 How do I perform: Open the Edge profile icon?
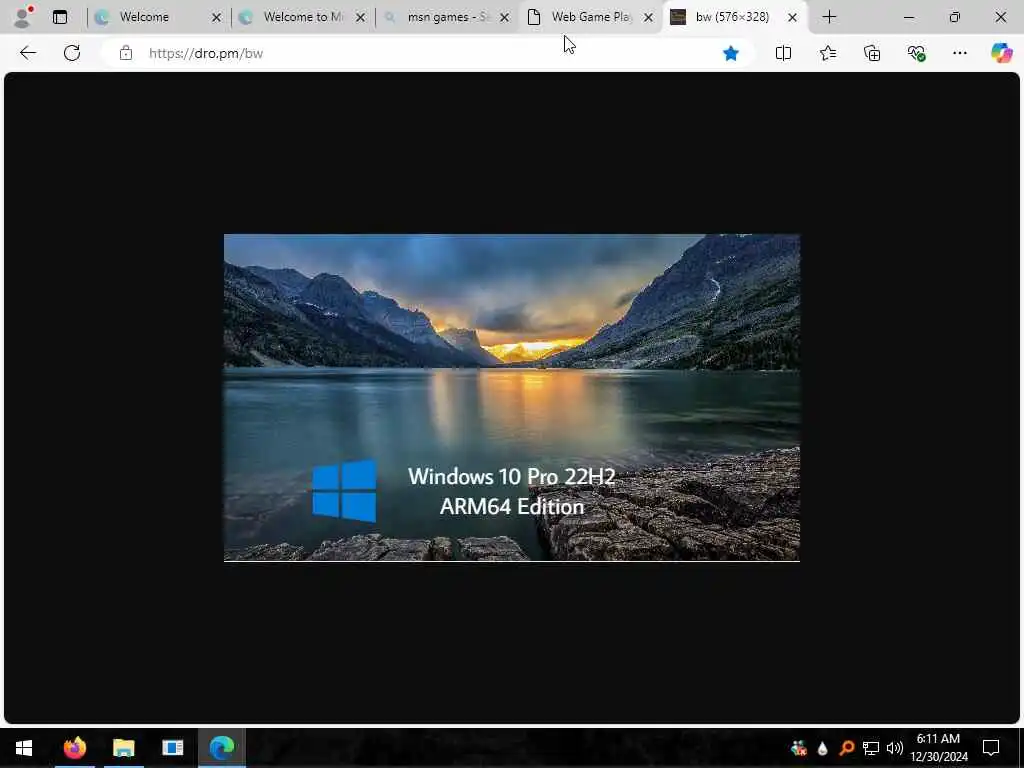click(23, 16)
